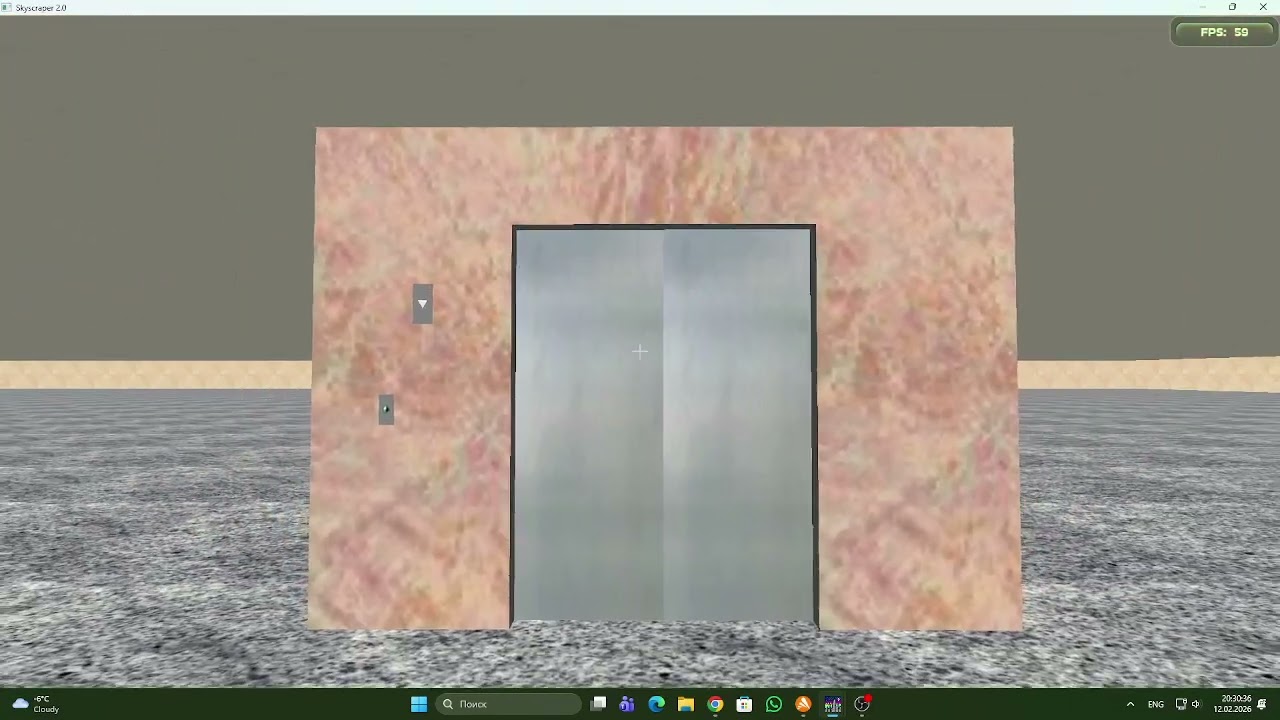Close the Skyscraper 2.0 window
Viewport: 1280px width, 720px height.
tap(1263, 7)
